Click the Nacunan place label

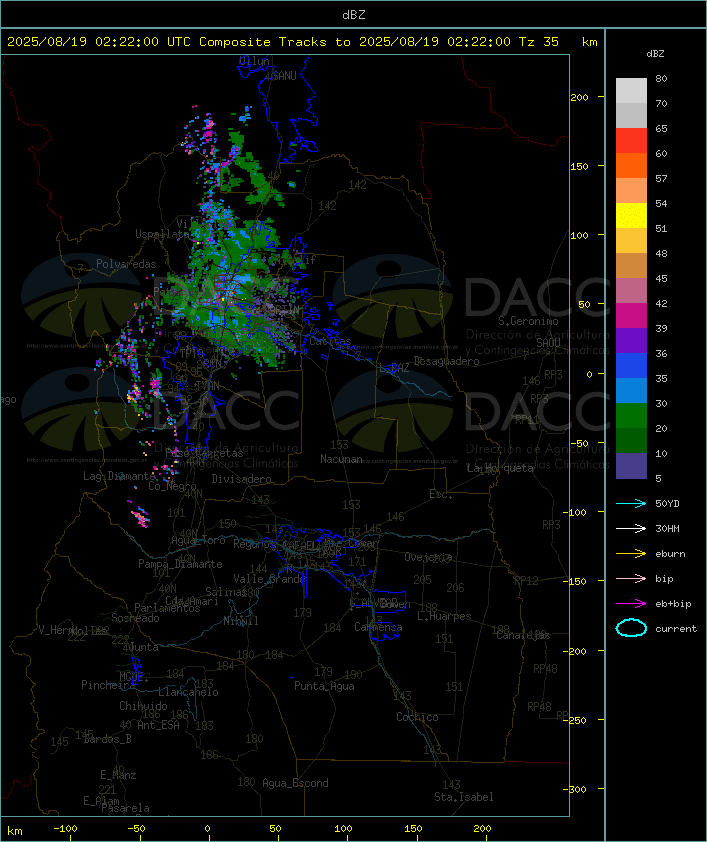[x=341, y=459]
